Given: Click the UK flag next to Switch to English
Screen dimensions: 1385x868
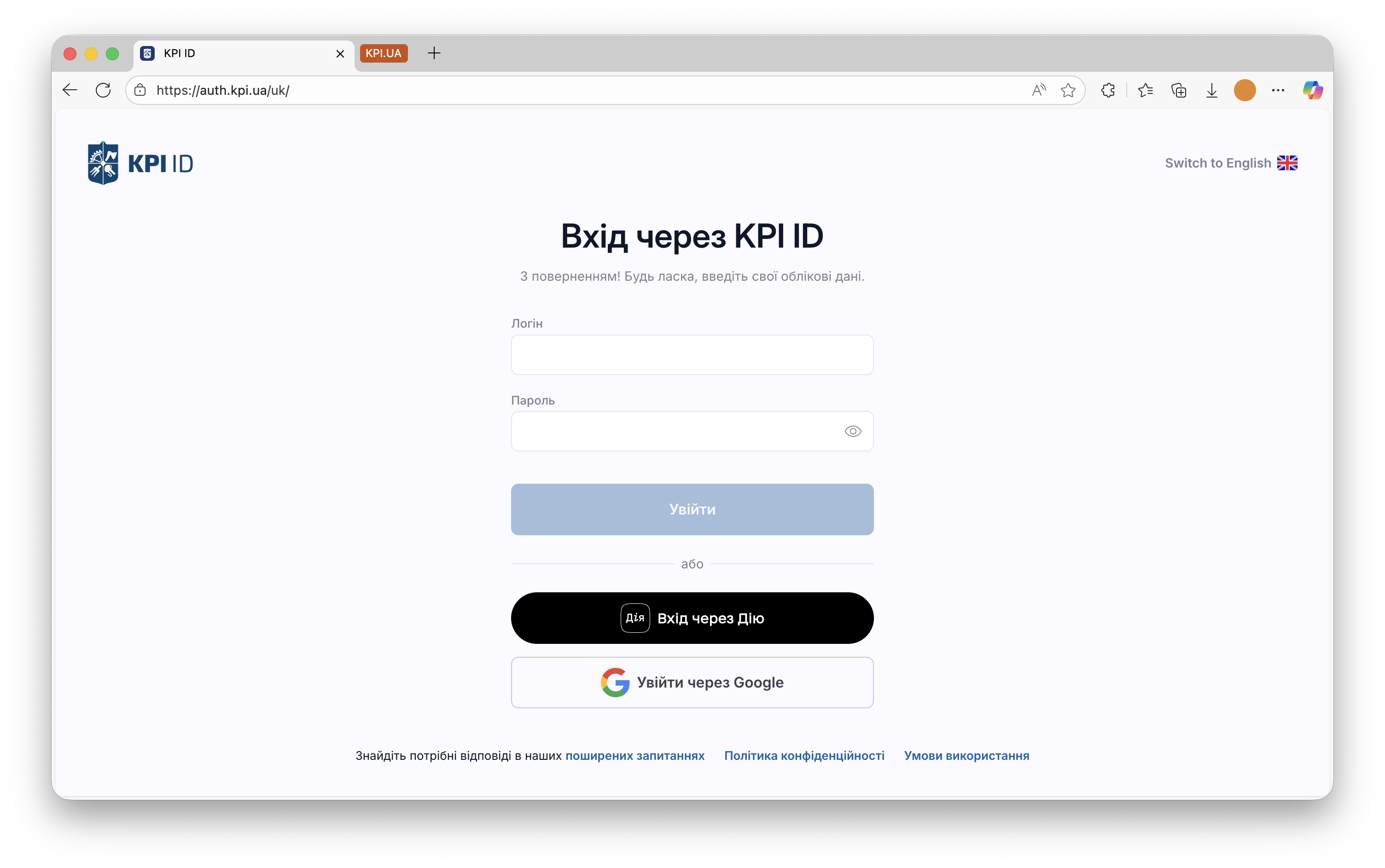Looking at the screenshot, I should pos(1288,162).
